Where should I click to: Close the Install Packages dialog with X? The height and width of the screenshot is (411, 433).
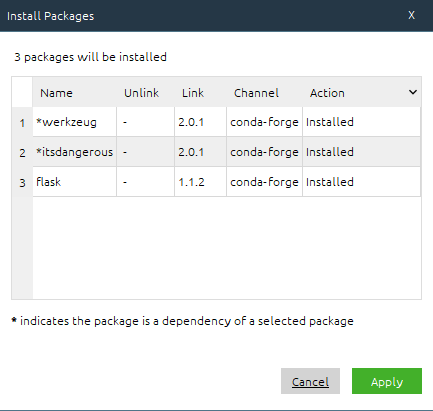point(411,15)
